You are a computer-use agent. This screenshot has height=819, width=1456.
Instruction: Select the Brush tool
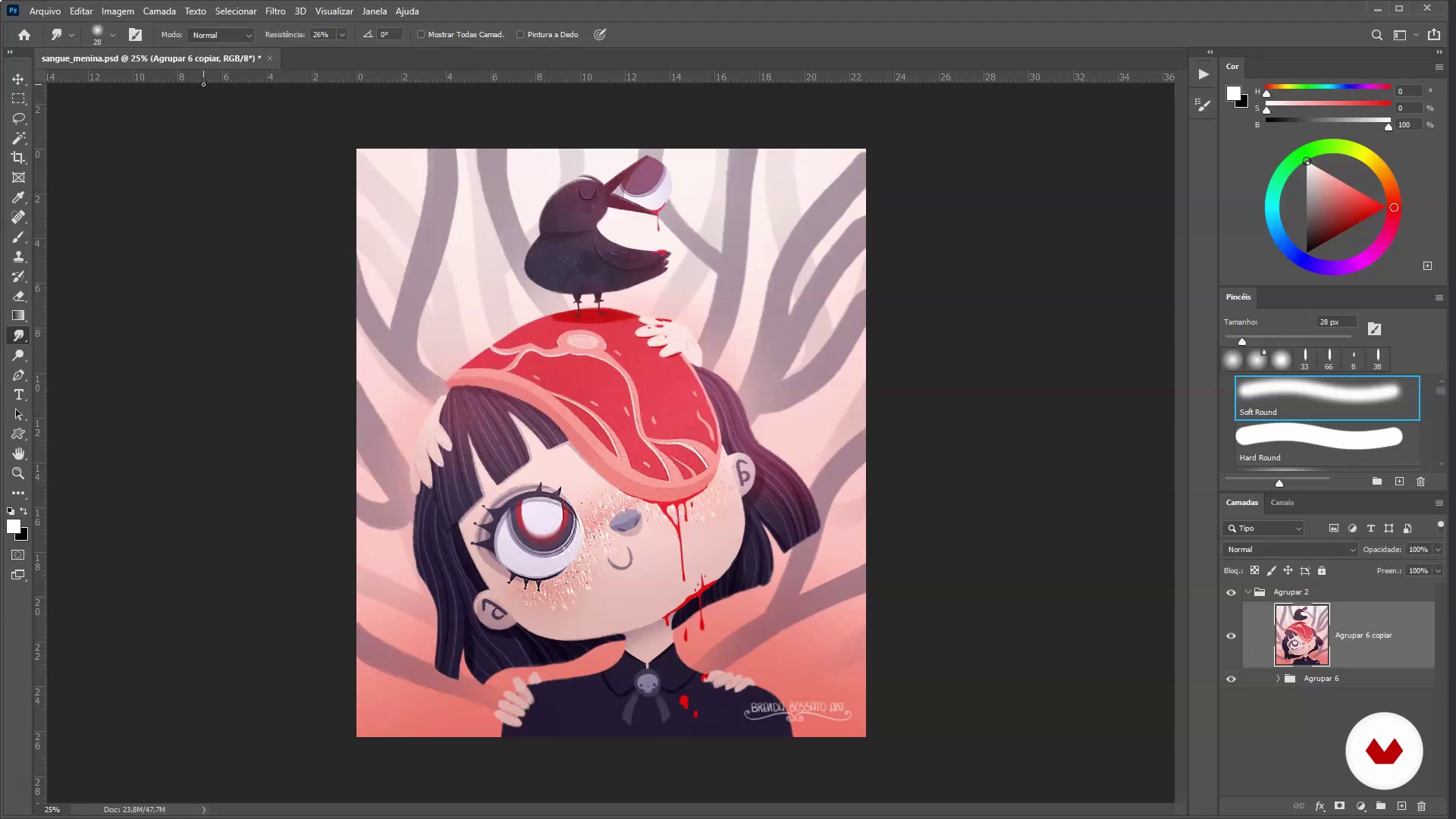pos(18,237)
